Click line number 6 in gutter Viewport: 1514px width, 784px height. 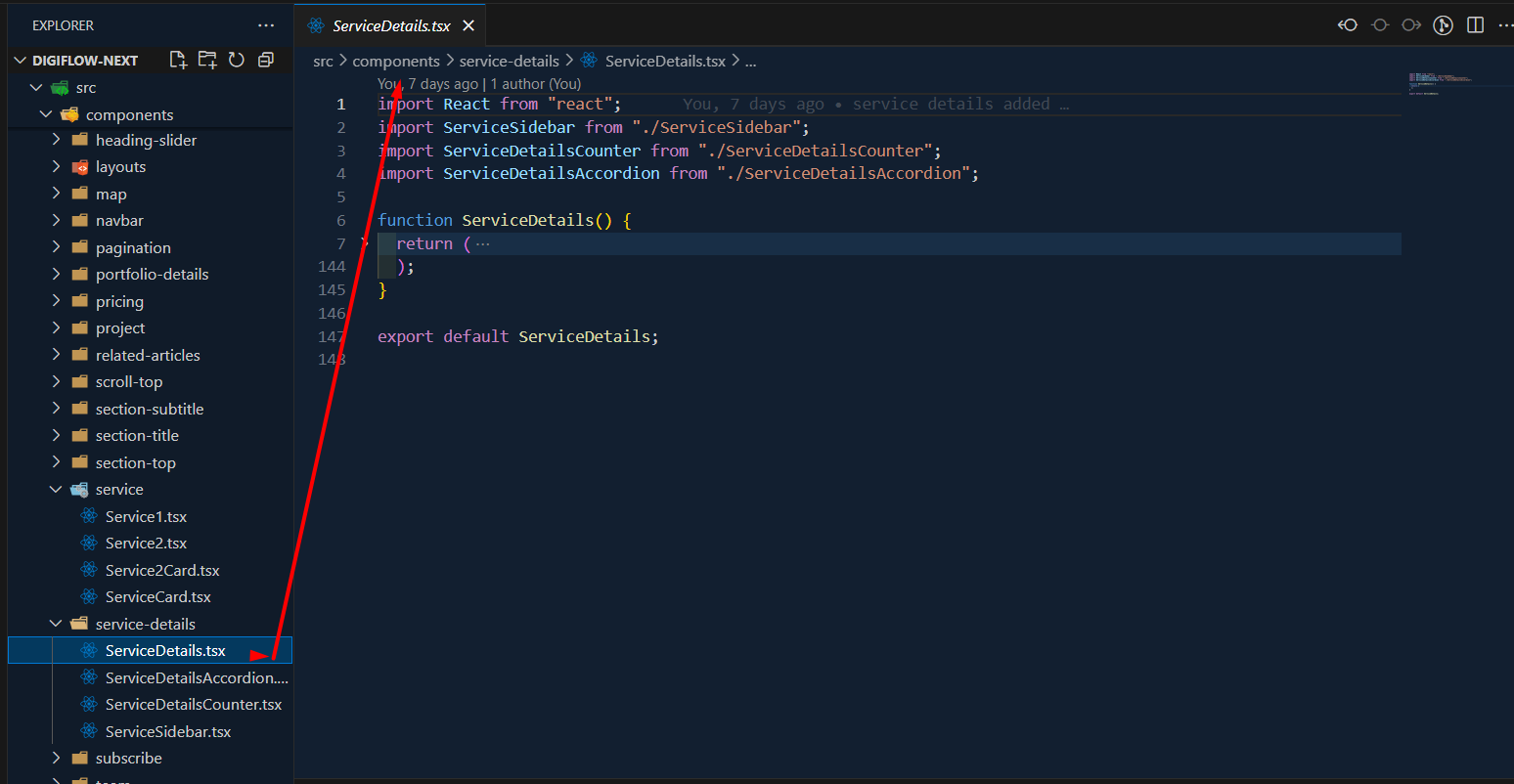(x=341, y=220)
